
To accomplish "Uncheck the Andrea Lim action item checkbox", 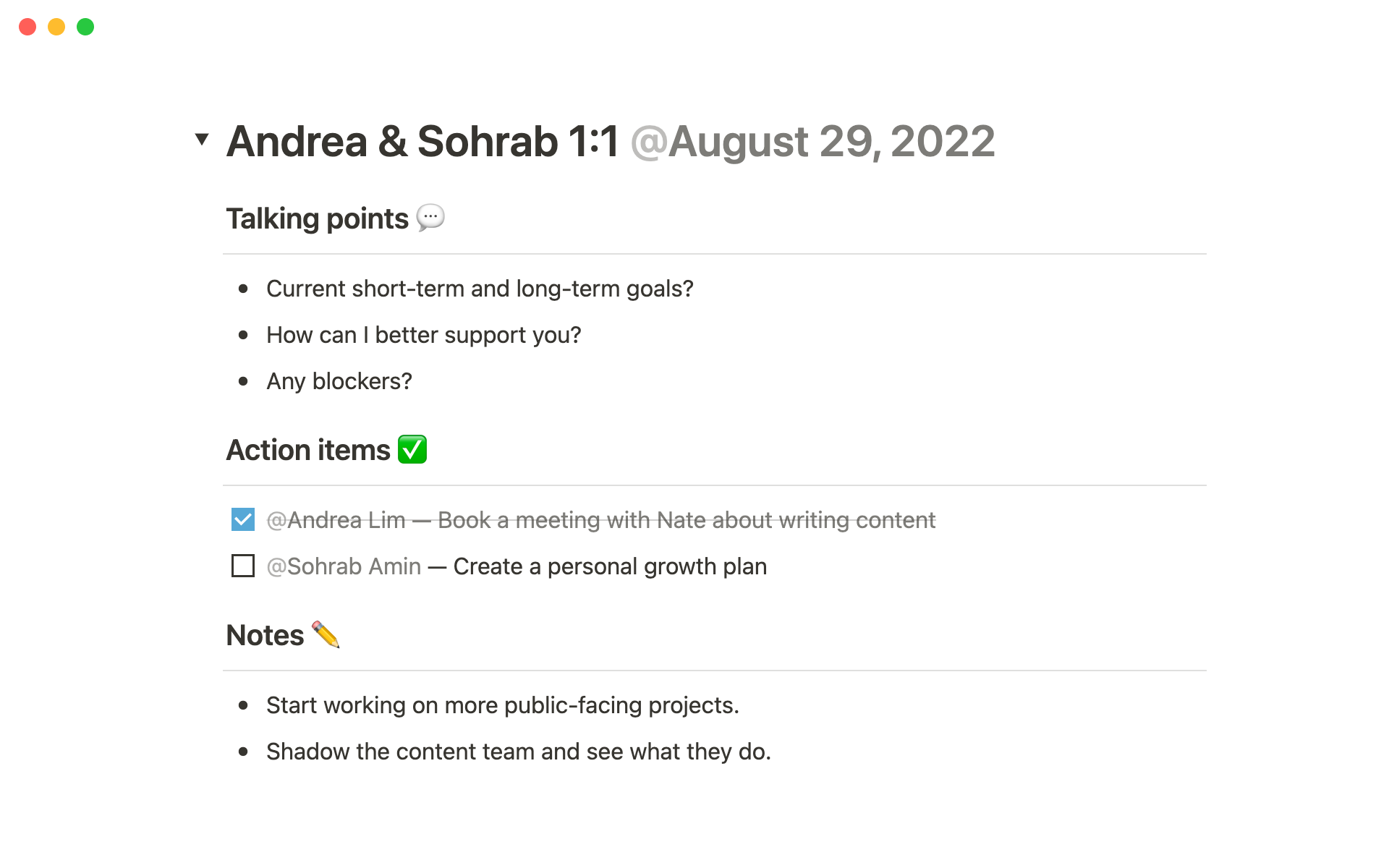I will pyautogui.click(x=243, y=519).
